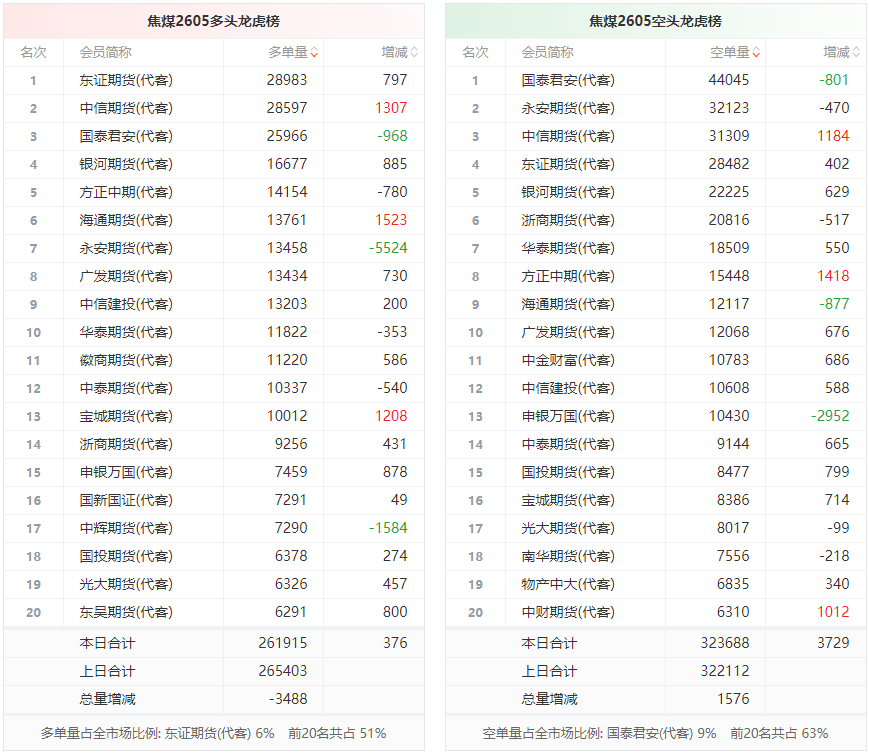
Task: Select 永安期货(代客) in short table rank 2
Action: pyautogui.click(x=568, y=108)
